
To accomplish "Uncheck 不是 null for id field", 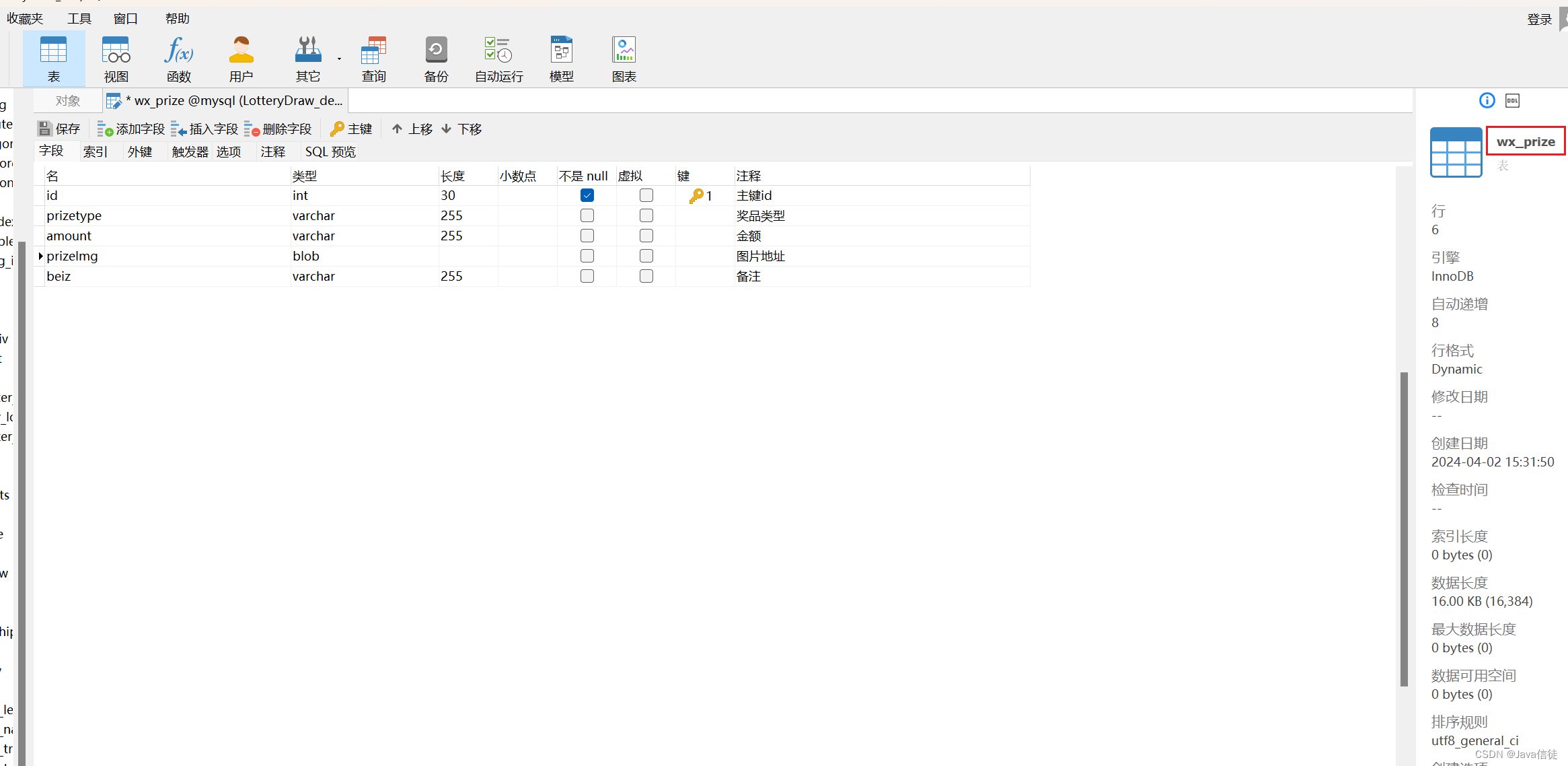I will [x=587, y=195].
